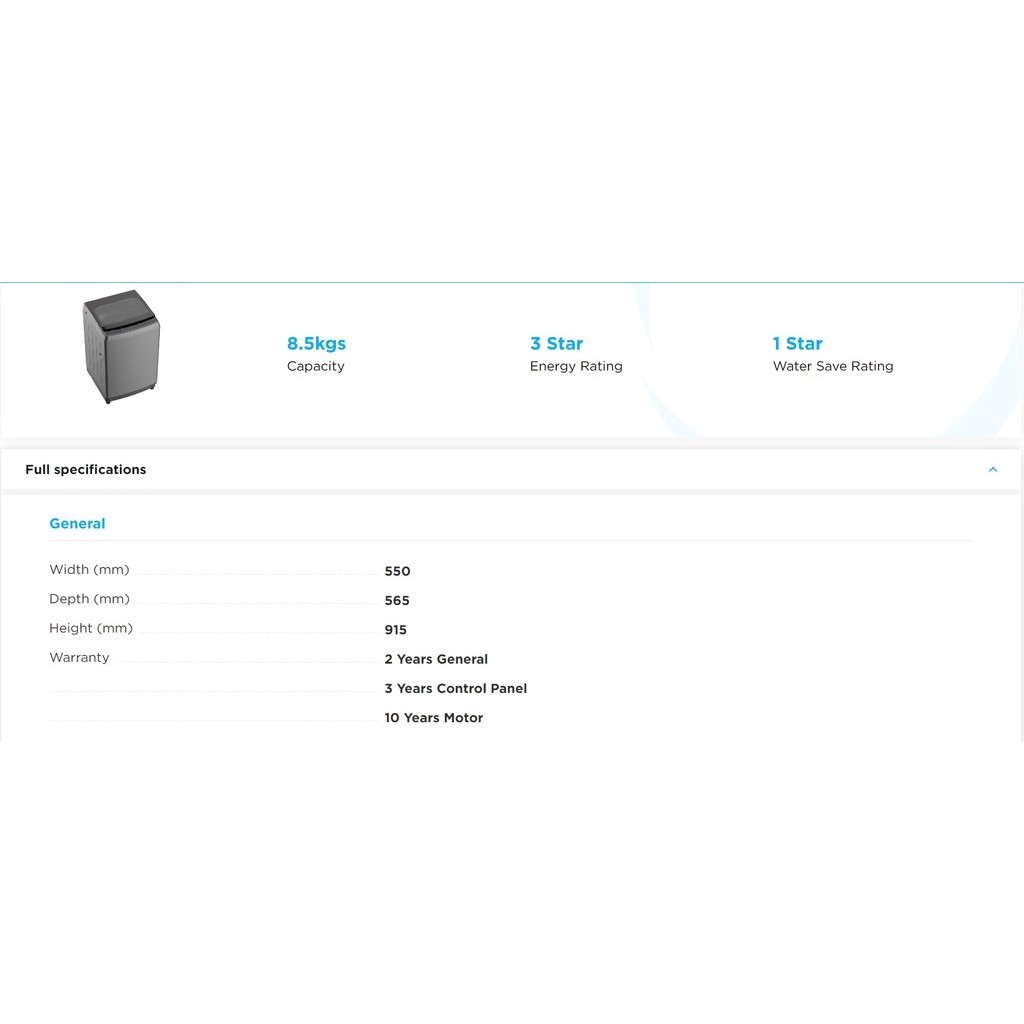The width and height of the screenshot is (1024, 1024).
Task: Click the 2 Years General warranty text
Action: pyautogui.click(x=436, y=659)
